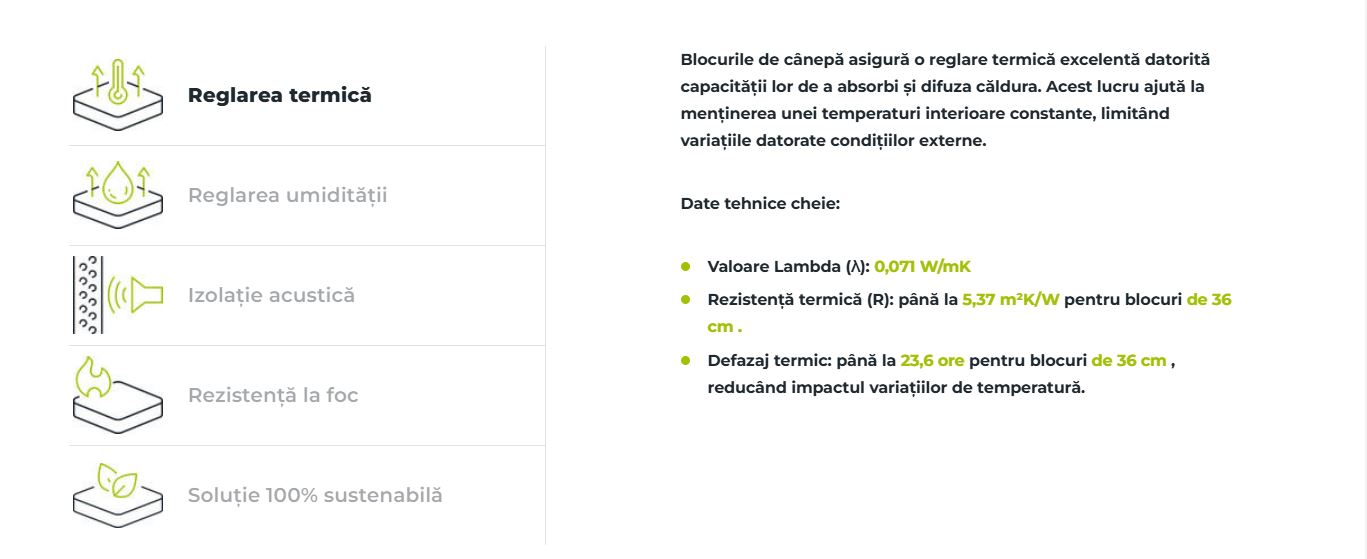The width and height of the screenshot is (1367, 559).
Task: Click the Valoare Lambda bullet label
Action: 788,267
